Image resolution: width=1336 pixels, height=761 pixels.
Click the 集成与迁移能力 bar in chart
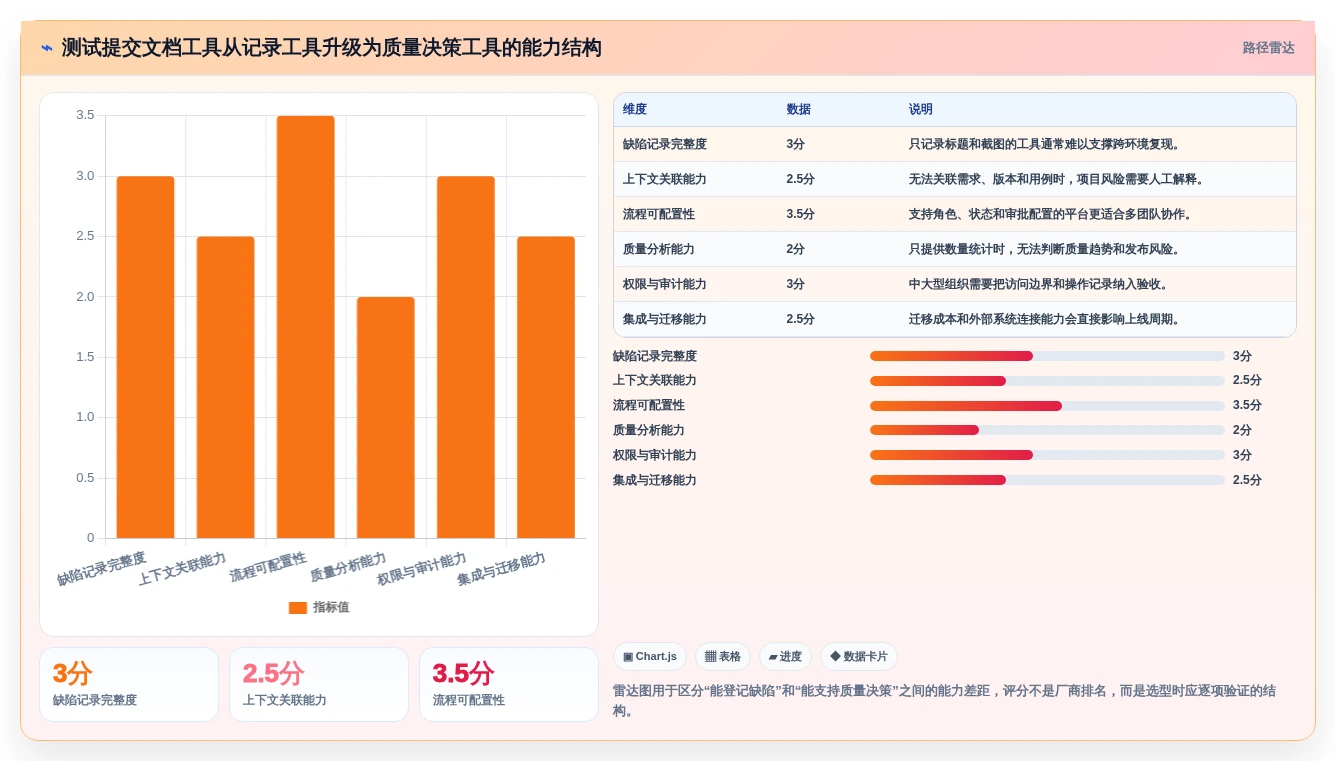pyautogui.click(x=545, y=387)
